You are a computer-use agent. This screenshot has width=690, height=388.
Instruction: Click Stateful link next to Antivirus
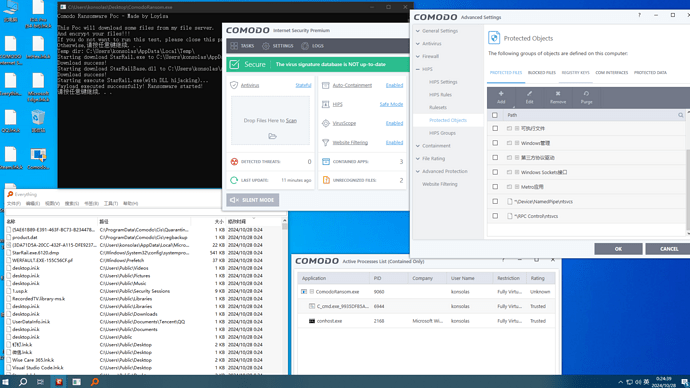303,85
